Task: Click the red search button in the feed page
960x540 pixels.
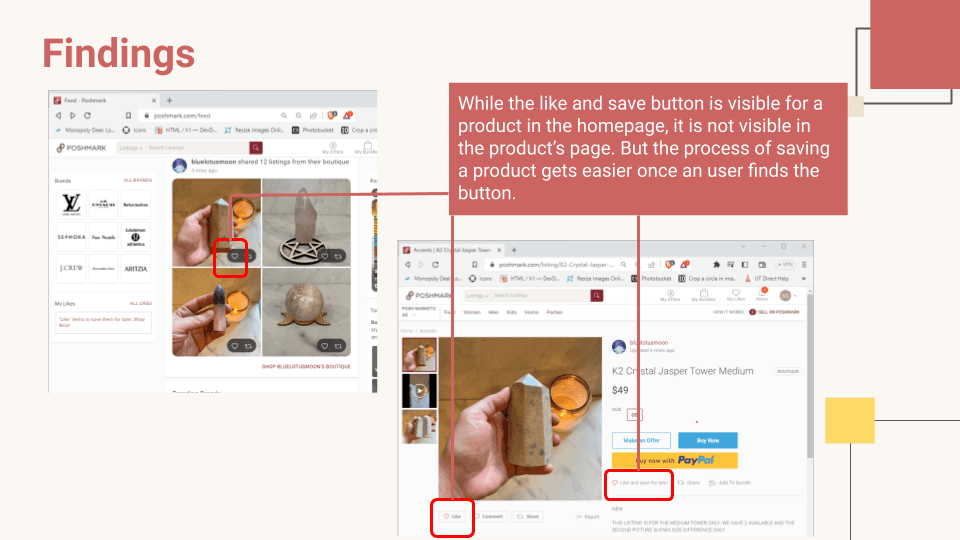Action: [x=256, y=148]
